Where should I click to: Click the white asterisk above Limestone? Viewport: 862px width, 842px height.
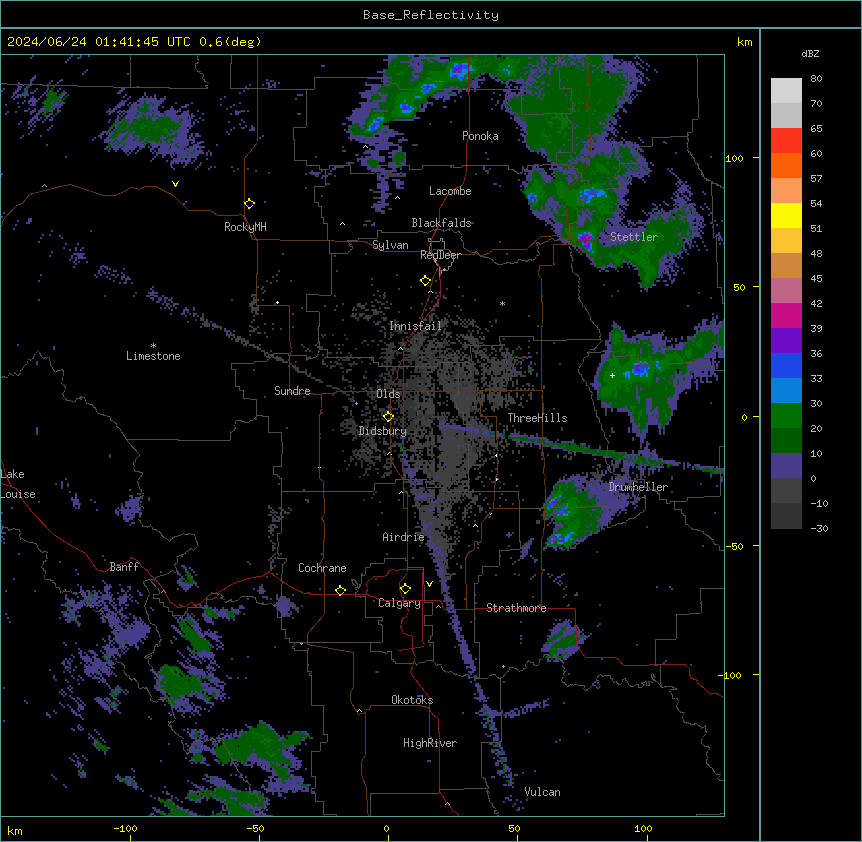pyautogui.click(x=153, y=346)
